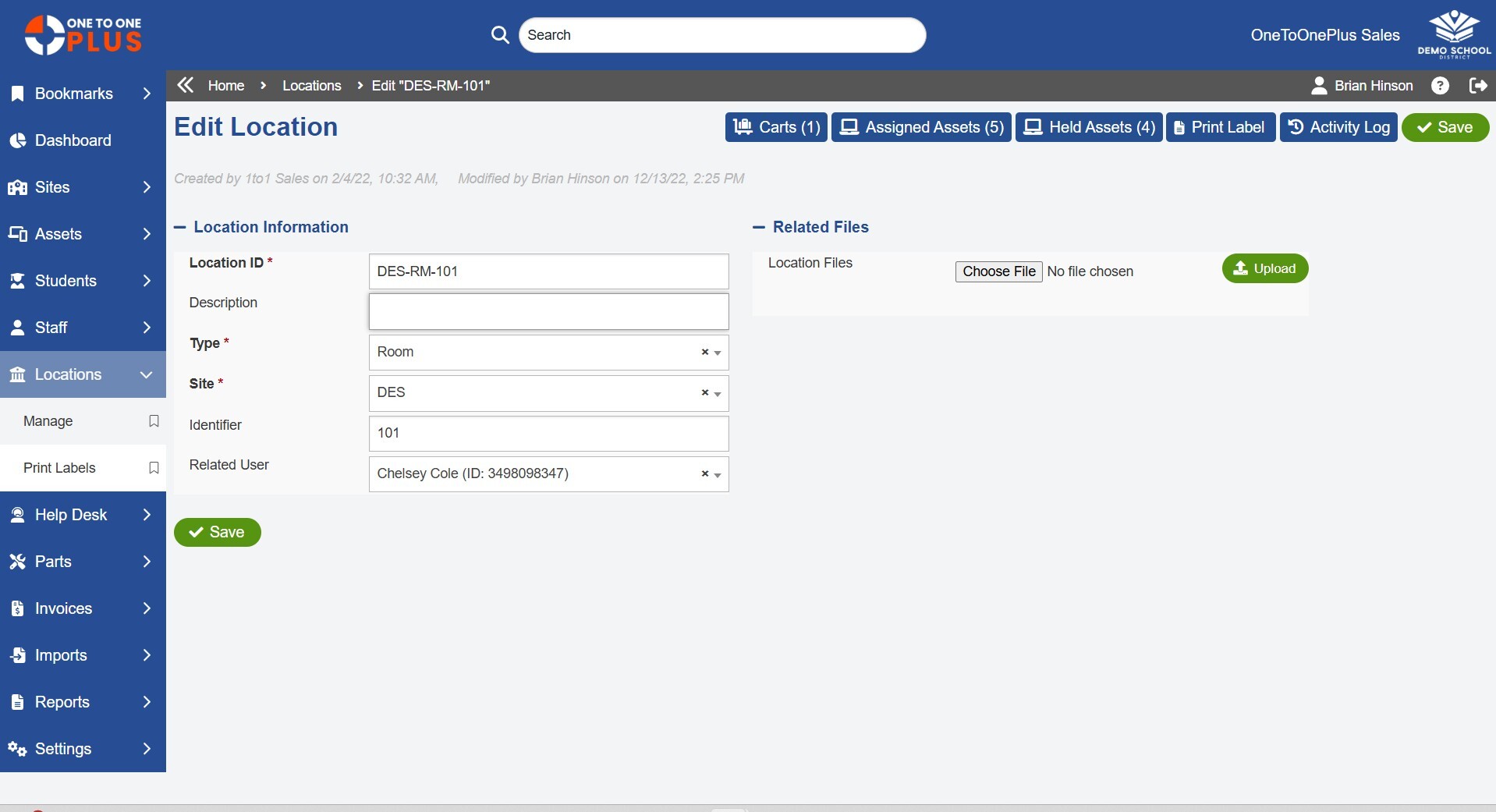Click the One to One Plus logo
1496x812 pixels.
(x=83, y=35)
